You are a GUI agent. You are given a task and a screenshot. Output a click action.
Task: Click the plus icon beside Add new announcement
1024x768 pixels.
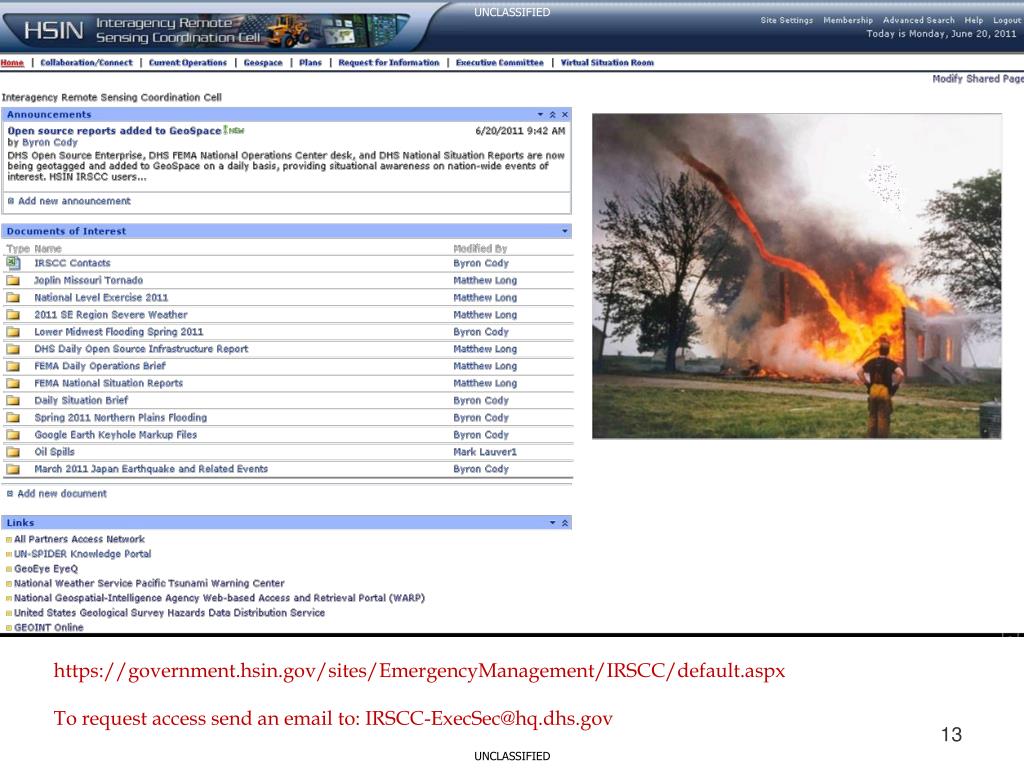pyautogui.click(x=10, y=201)
